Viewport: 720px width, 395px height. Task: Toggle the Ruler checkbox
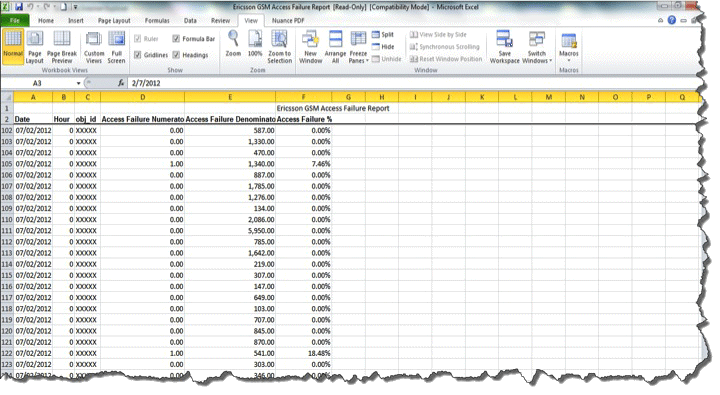point(146,39)
